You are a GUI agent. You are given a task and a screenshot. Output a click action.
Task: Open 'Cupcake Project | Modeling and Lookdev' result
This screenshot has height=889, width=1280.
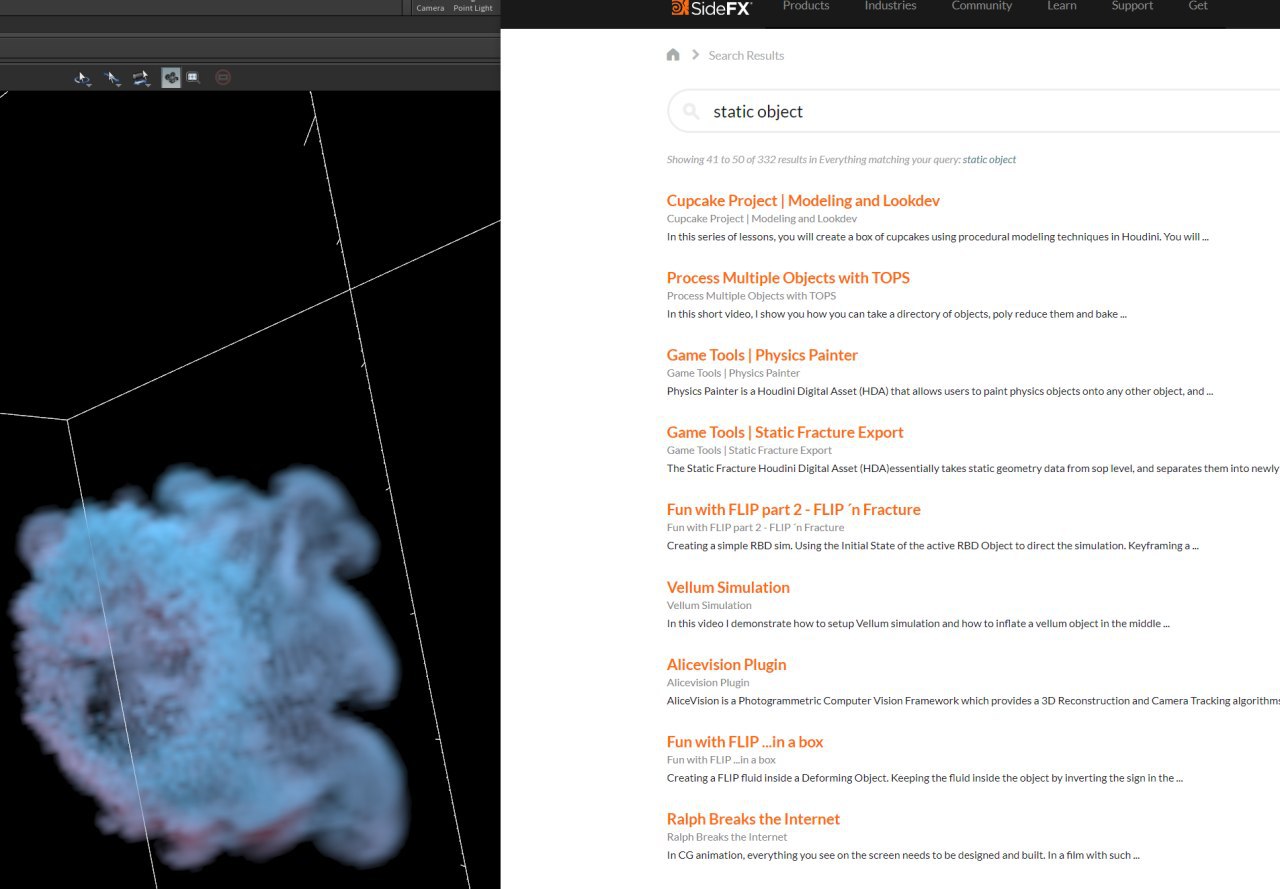[x=803, y=200]
